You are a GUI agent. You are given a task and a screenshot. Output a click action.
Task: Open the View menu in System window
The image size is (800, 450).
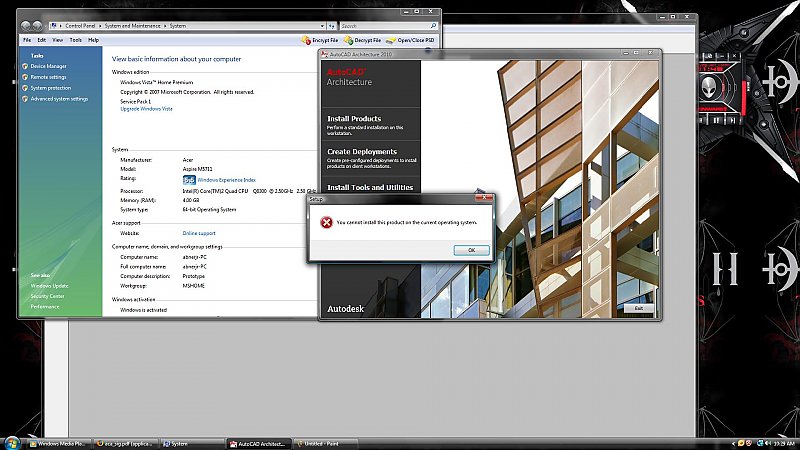pyautogui.click(x=58, y=40)
